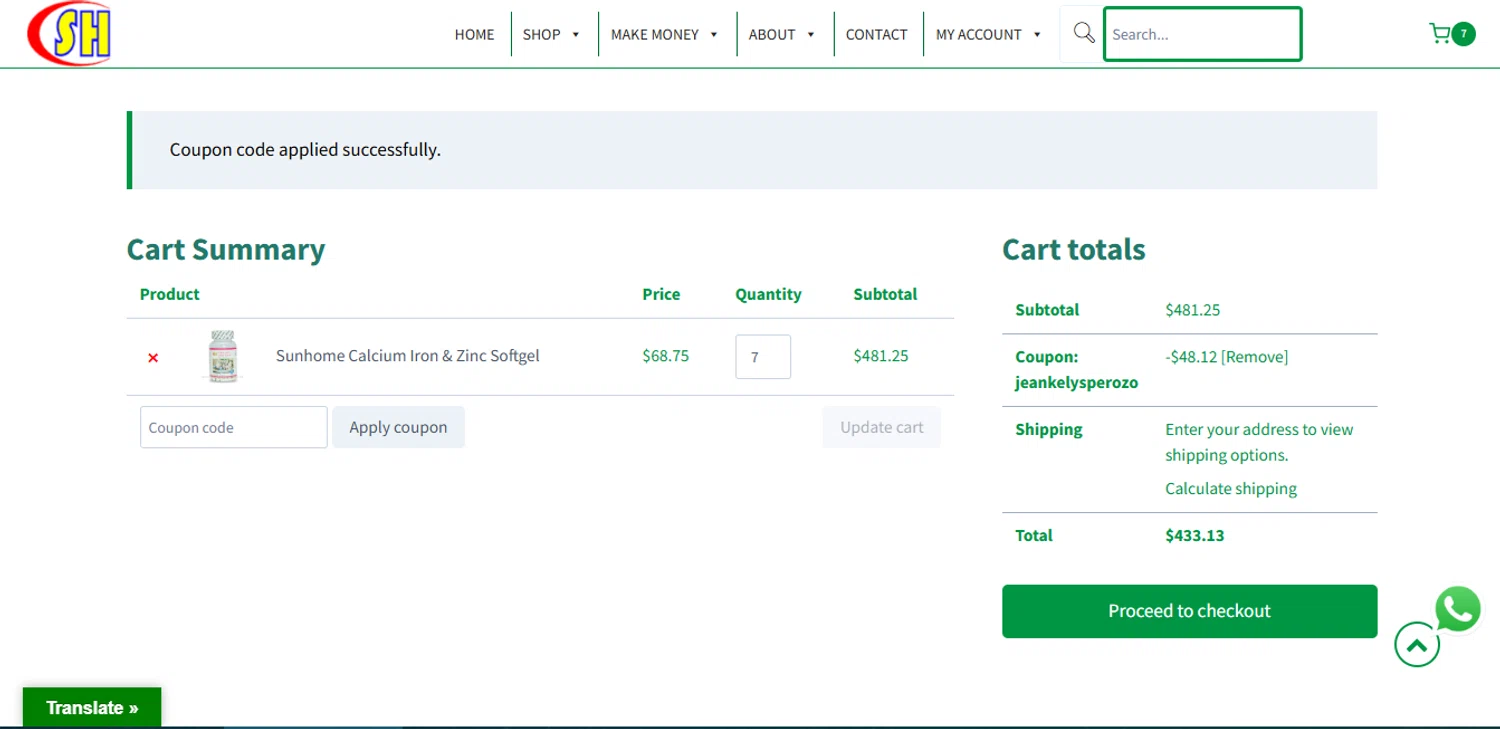Click the jeankelysperozo coupon name

(x=1076, y=383)
